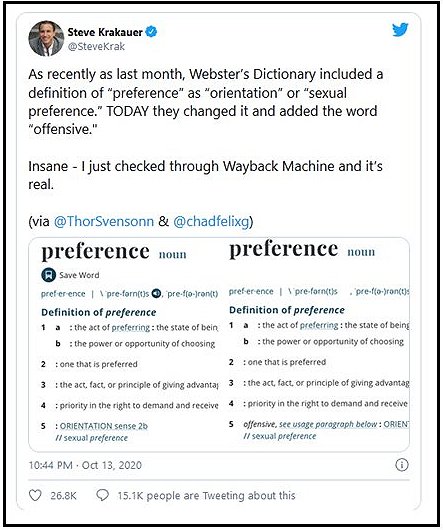The image size is (443, 530).
Task: Play pronunciation audio speaker icon
Action: click(x=156, y=293)
